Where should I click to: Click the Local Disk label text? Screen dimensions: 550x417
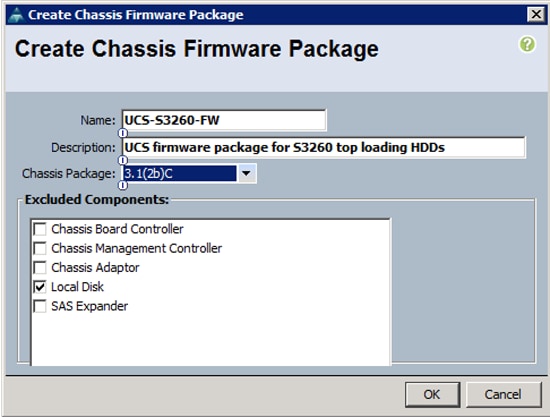[77, 287]
